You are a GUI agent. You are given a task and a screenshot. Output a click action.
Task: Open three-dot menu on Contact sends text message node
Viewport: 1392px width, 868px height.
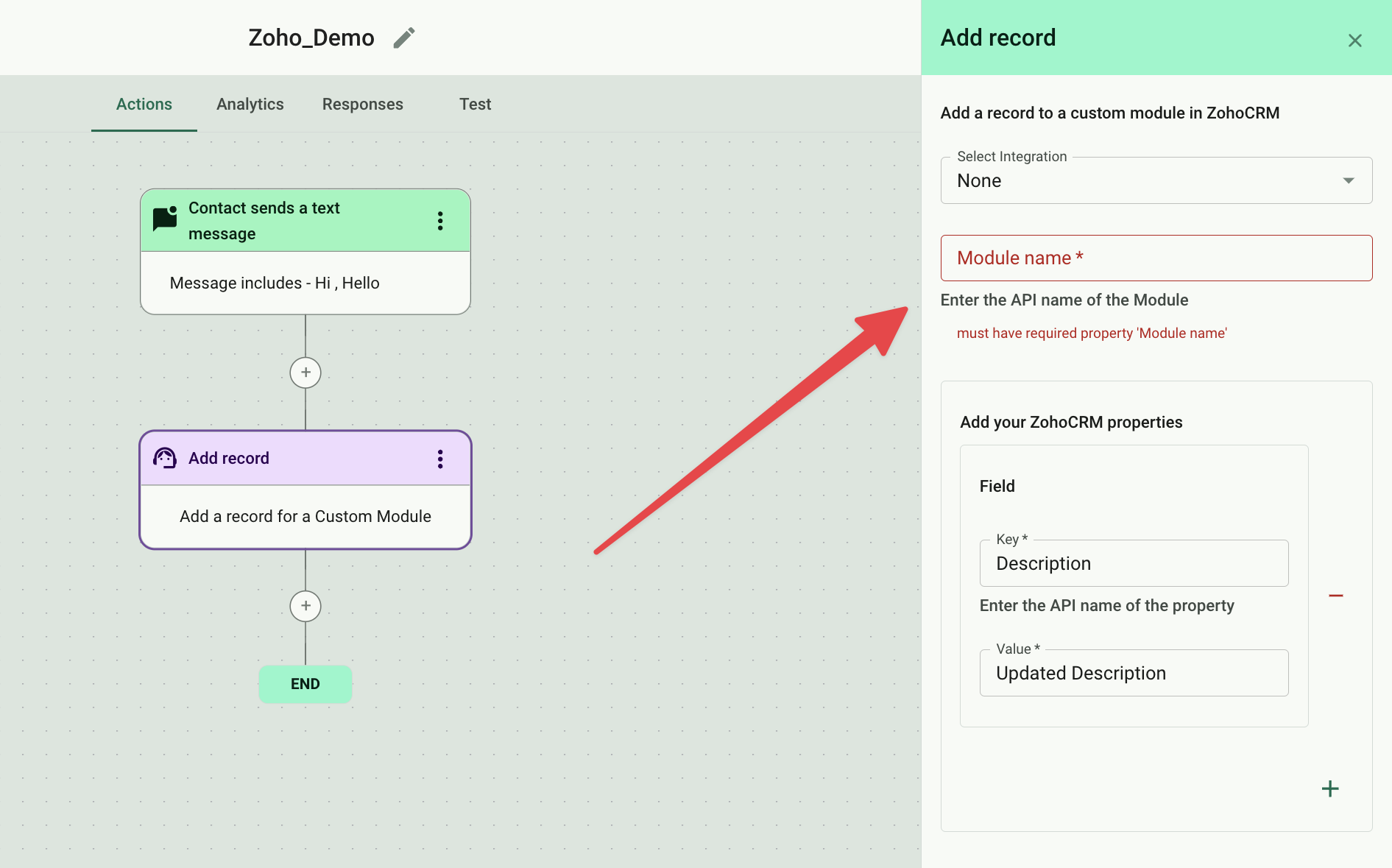coord(440,221)
